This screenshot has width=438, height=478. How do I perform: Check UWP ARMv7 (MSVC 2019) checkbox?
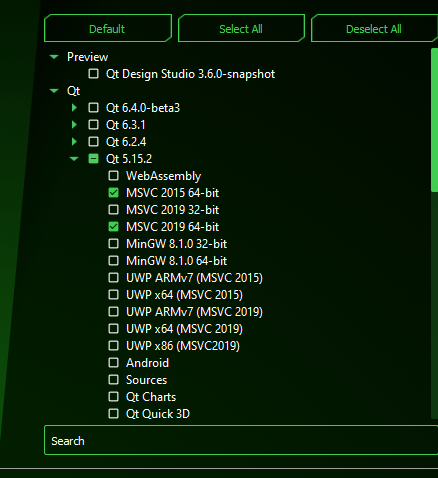click(x=114, y=312)
